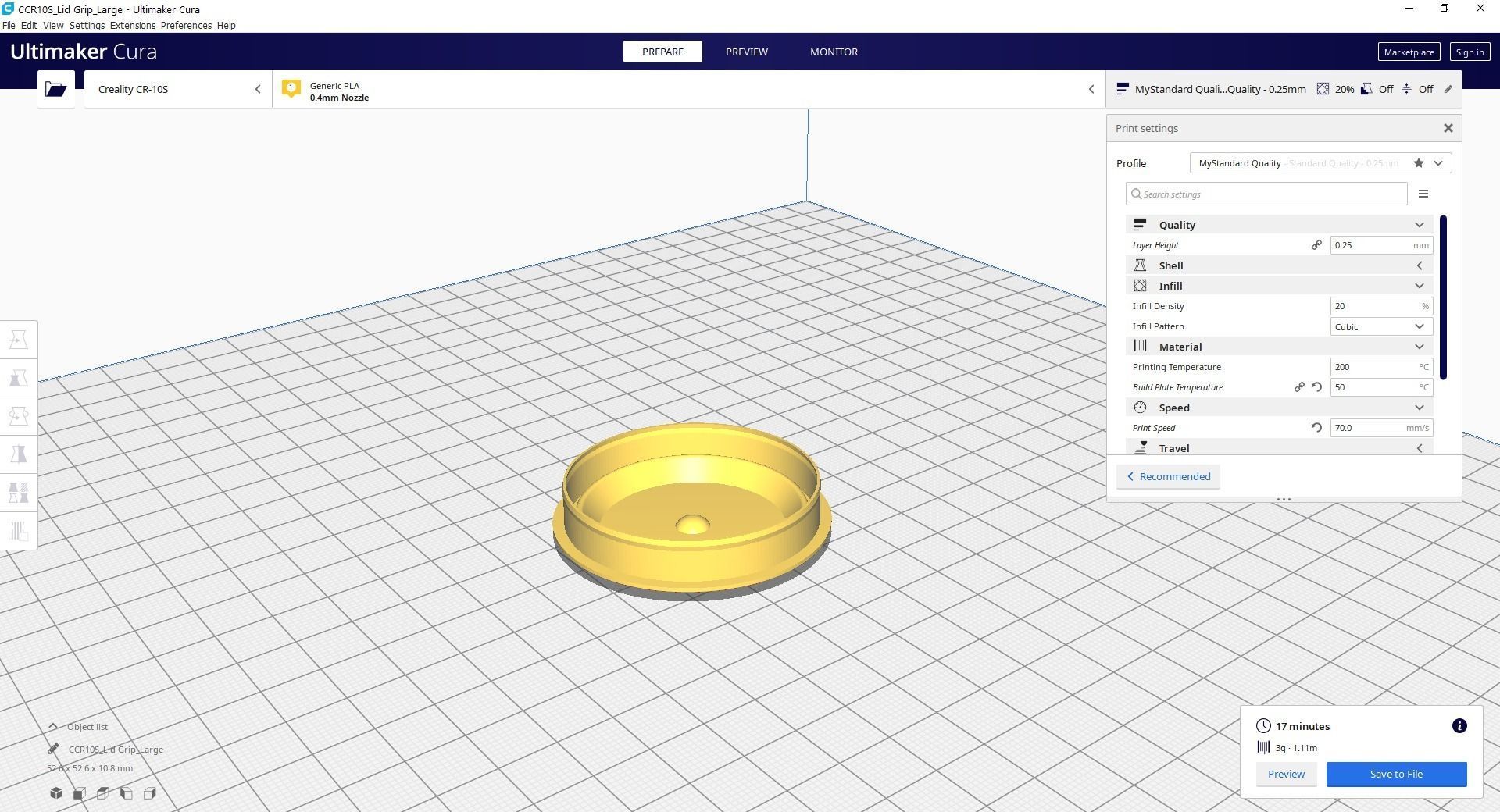Viewport: 1500px width, 812px height.
Task: Click the Sign in button
Action: click(1469, 52)
